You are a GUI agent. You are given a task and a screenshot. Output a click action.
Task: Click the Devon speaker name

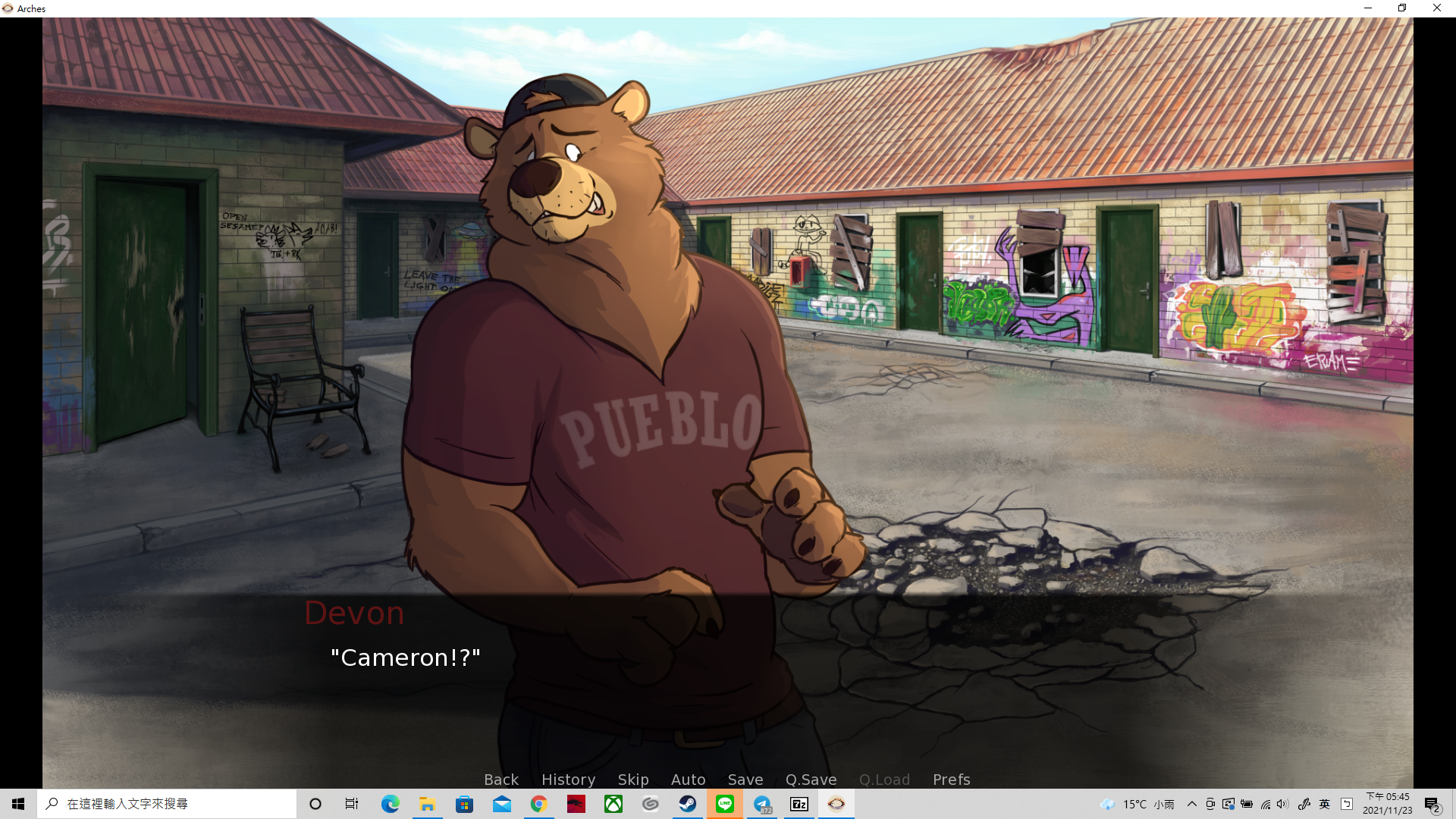(x=354, y=612)
